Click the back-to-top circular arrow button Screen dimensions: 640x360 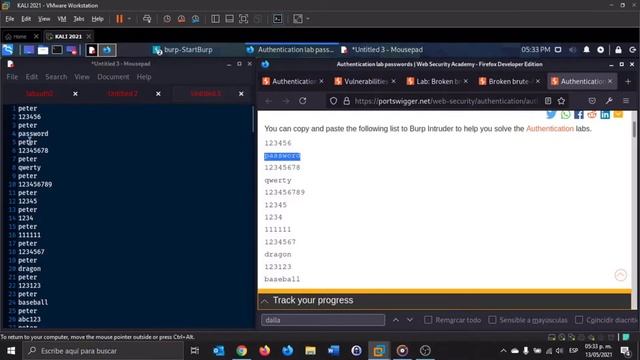click(620, 275)
